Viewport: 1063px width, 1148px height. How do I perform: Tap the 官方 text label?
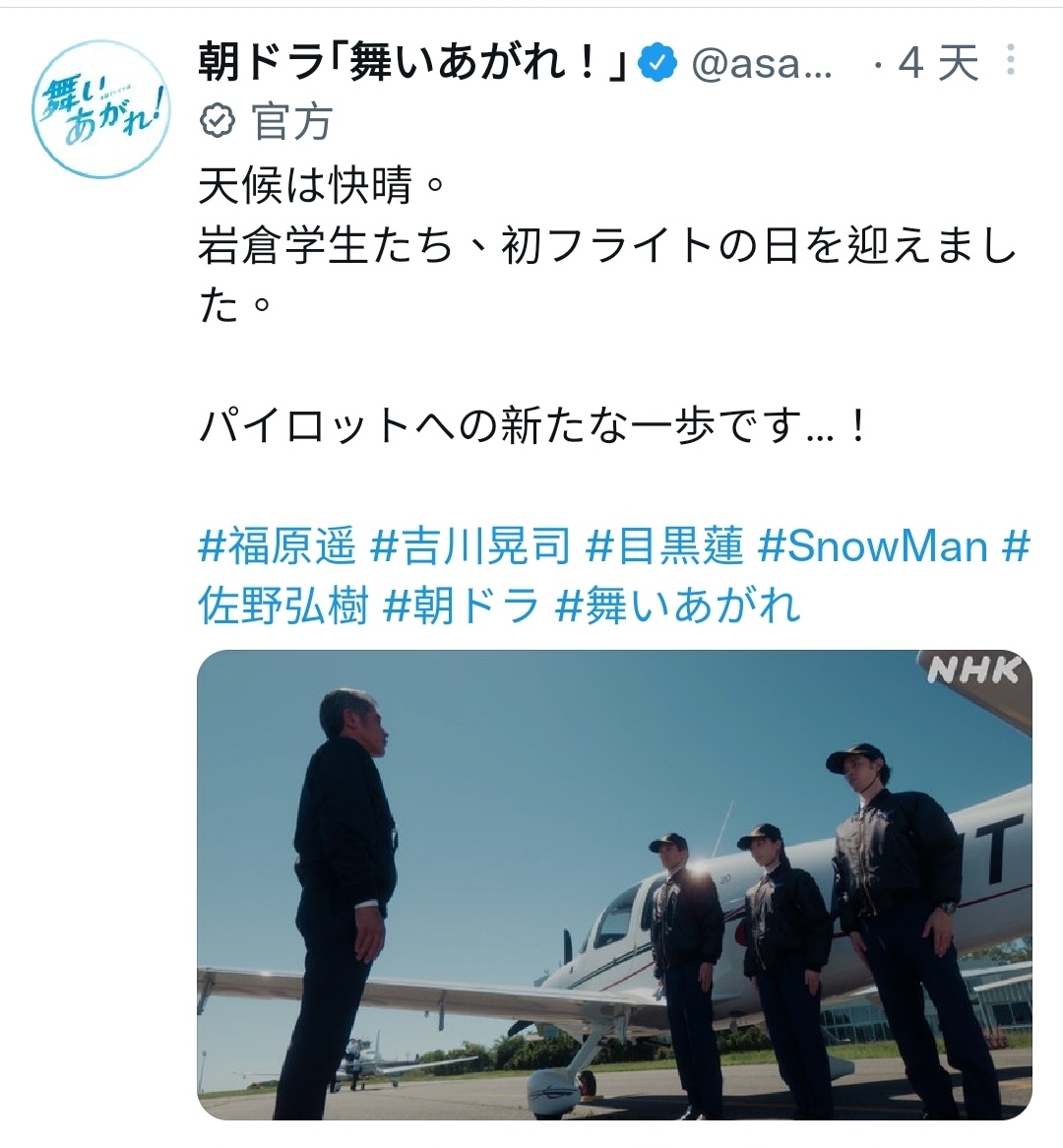[292, 121]
